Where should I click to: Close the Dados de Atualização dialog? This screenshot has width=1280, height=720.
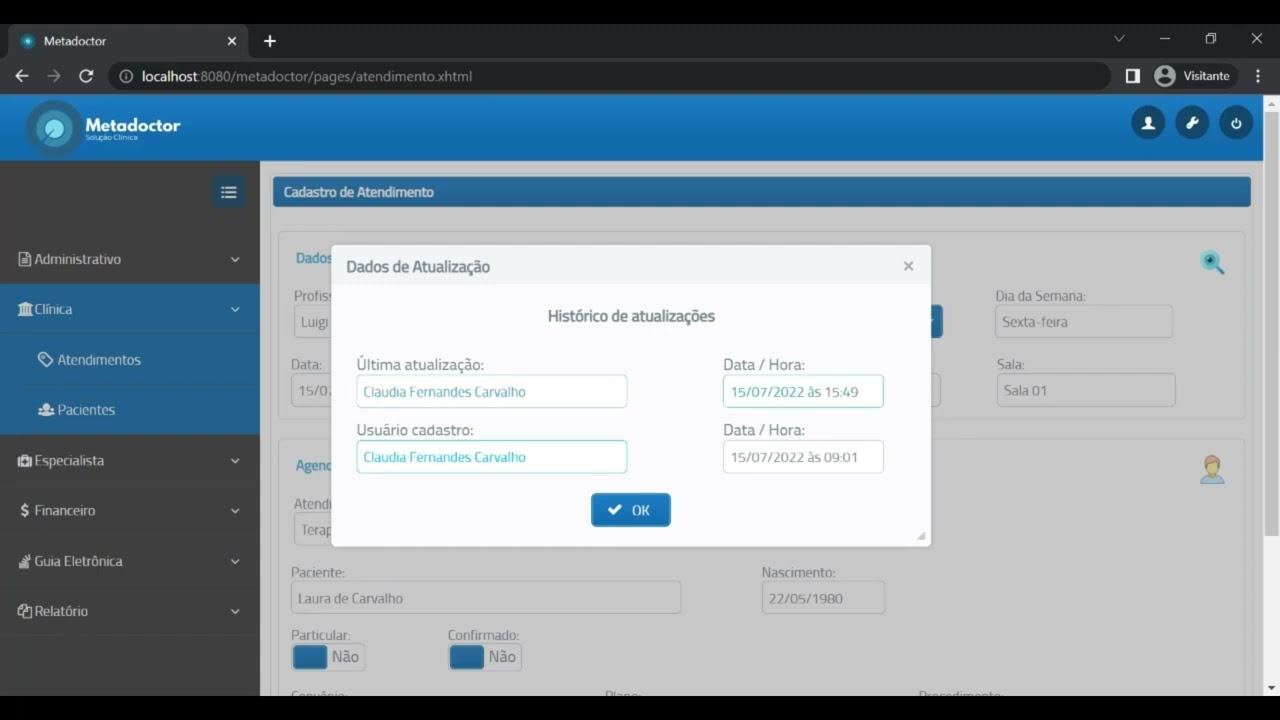click(908, 266)
